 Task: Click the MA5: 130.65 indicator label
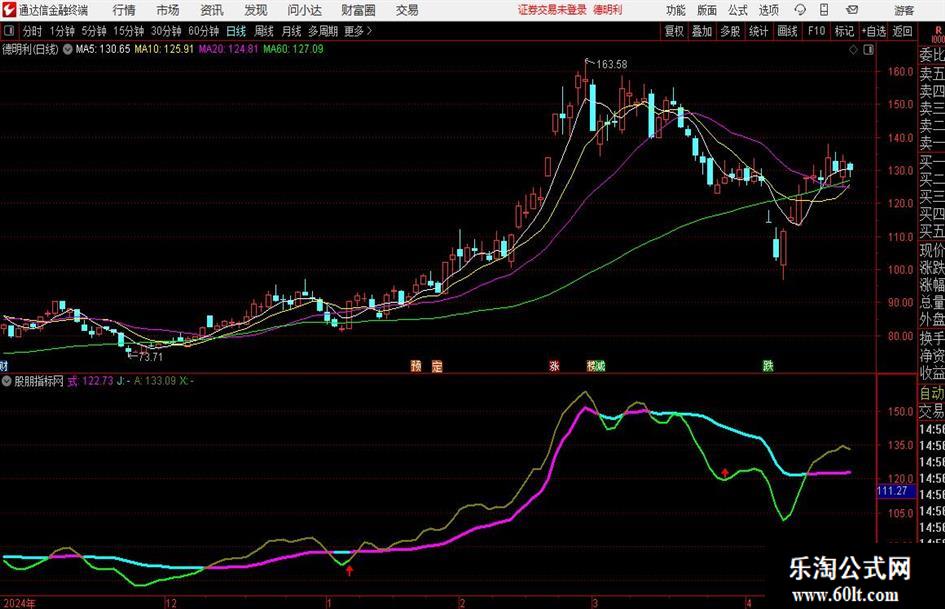(102, 49)
